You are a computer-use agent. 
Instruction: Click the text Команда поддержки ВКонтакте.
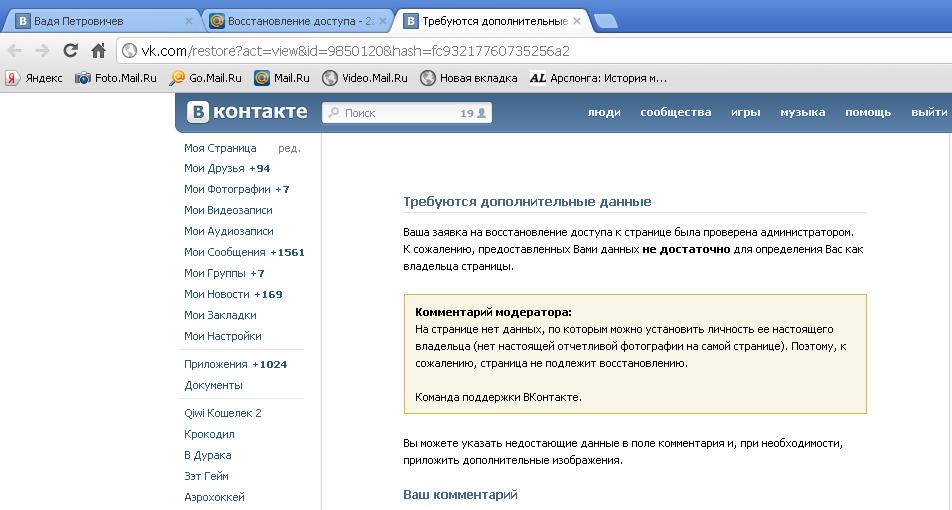(x=498, y=397)
